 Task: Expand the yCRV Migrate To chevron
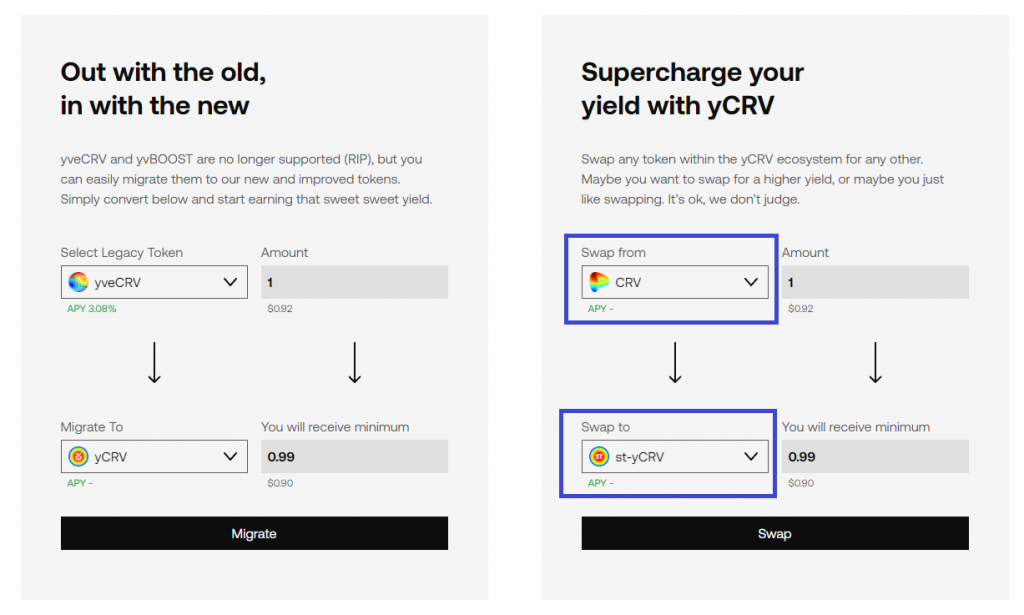click(x=230, y=456)
